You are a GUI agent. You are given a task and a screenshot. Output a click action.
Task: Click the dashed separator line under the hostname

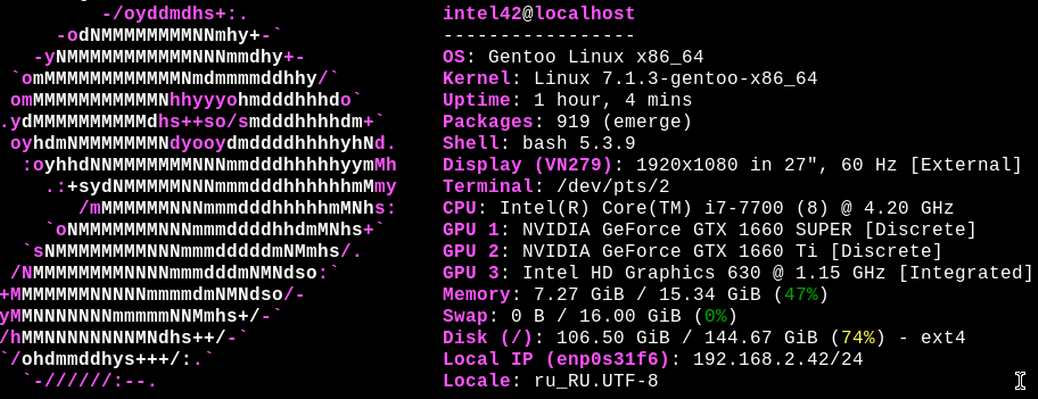click(539, 35)
